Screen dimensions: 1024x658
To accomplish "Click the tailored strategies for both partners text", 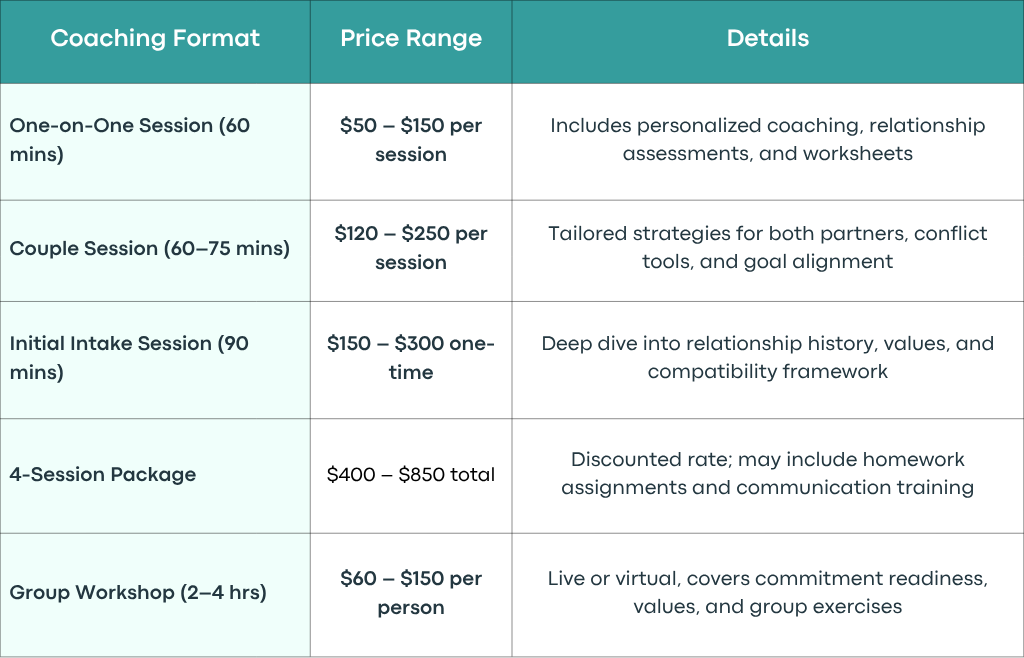I will (767, 247).
